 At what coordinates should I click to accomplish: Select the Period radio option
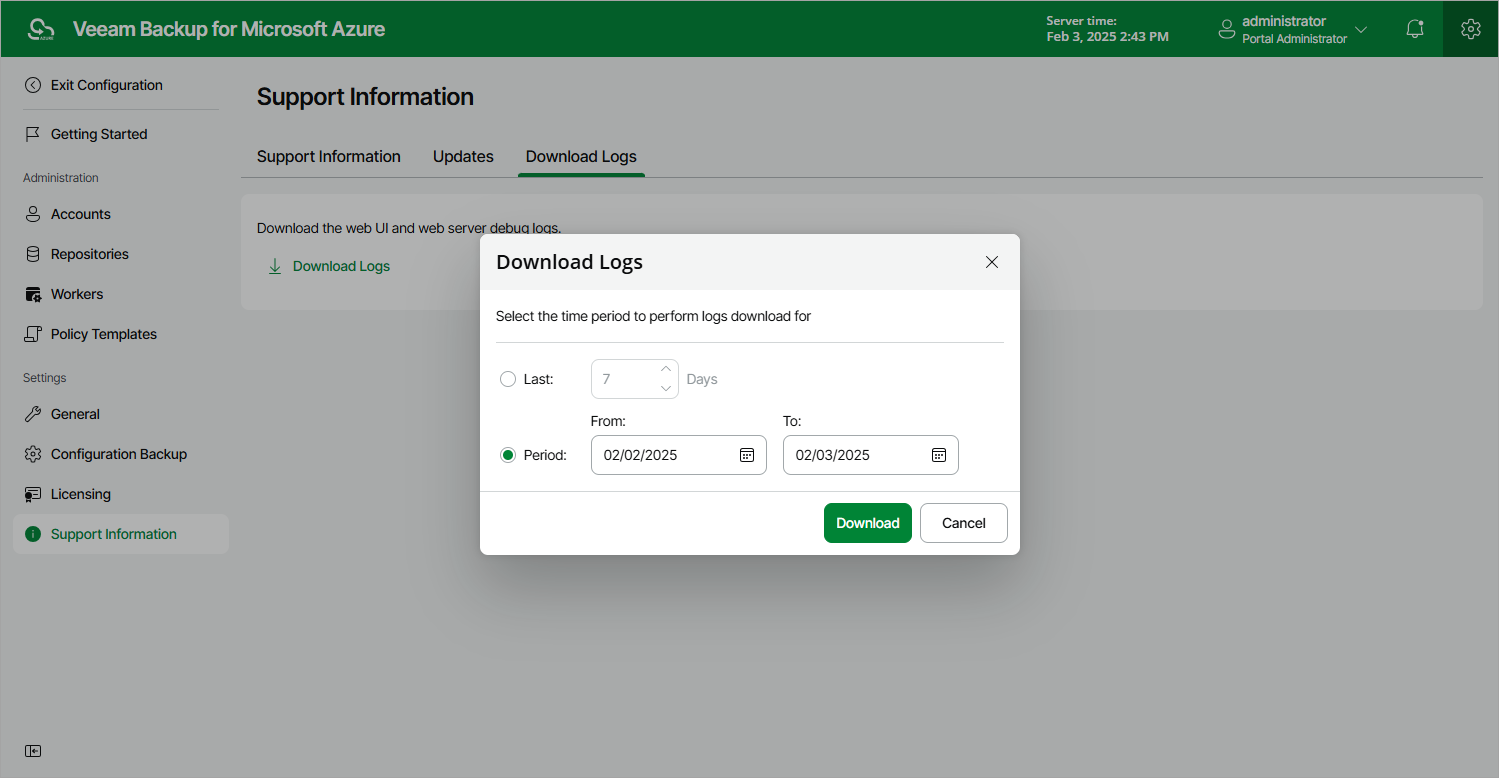click(x=508, y=455)
